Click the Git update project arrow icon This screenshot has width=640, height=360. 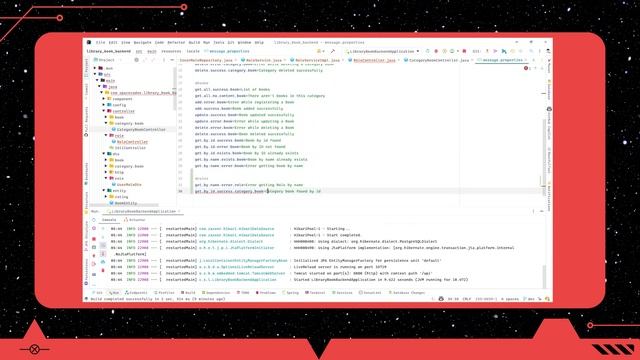tap(487, 51)
